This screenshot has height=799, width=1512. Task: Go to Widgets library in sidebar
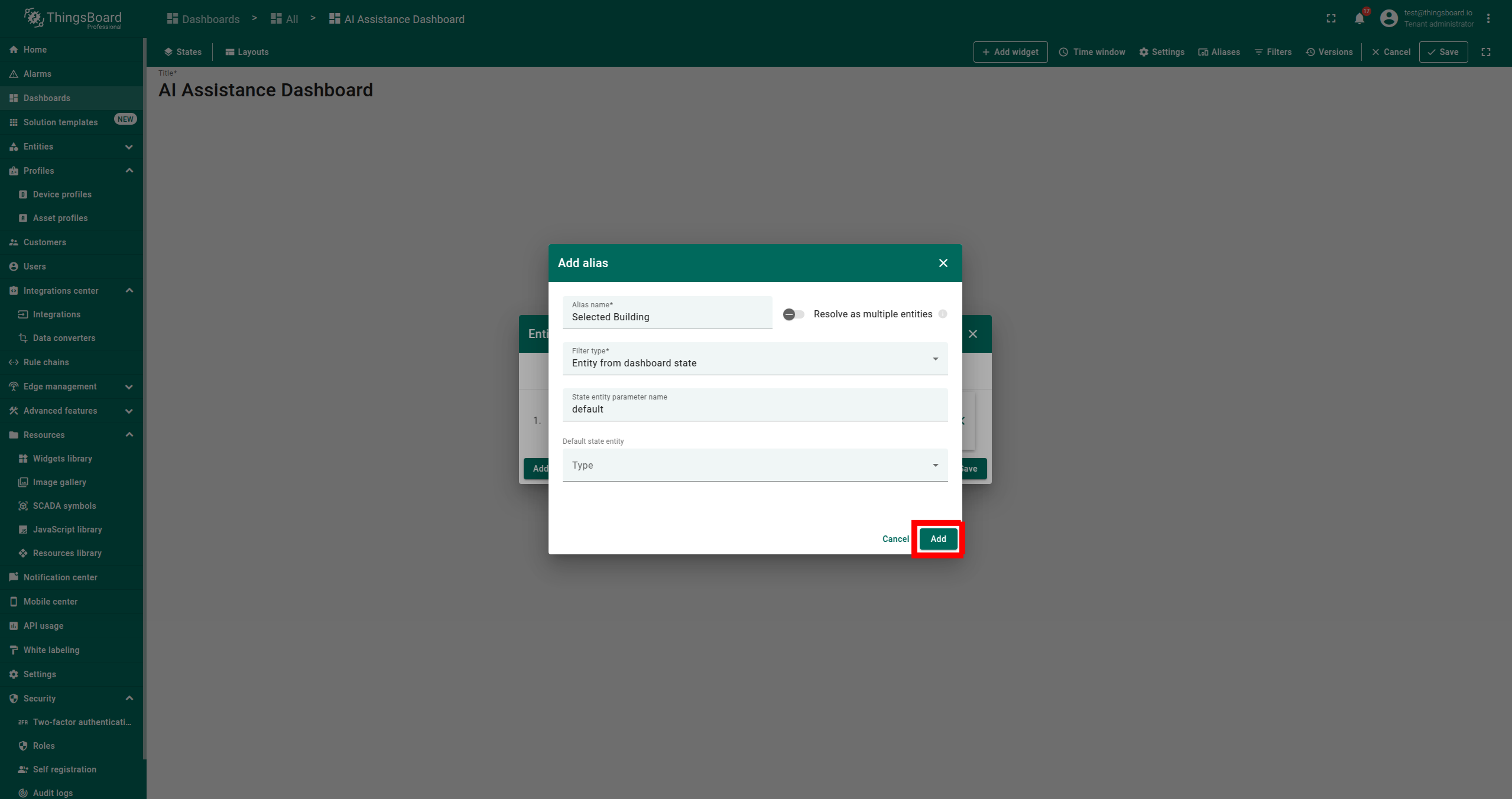coord(62,459)
